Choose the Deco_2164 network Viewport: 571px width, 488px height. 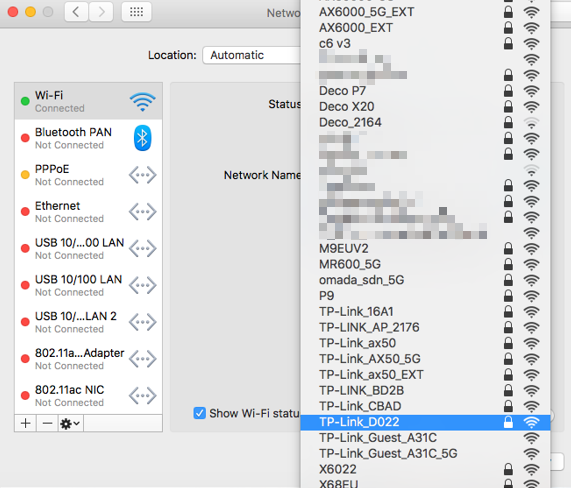pos(425,122)
